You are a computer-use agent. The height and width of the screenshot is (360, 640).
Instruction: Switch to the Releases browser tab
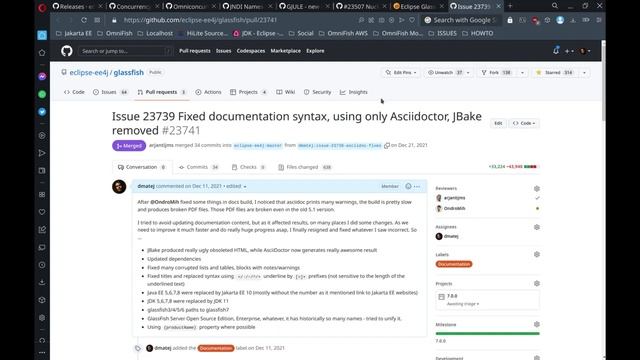click(73, 6)
